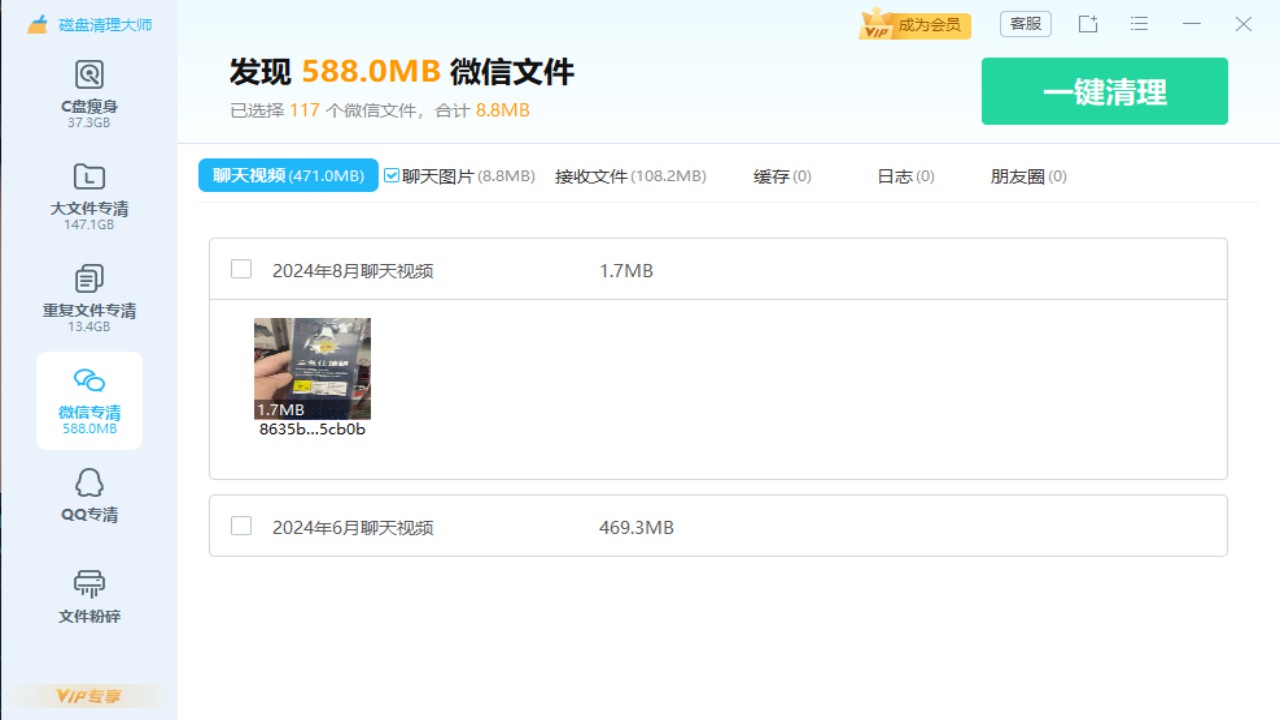Expand the 2024年6月聊天视频 group

[x=718, y=526]
